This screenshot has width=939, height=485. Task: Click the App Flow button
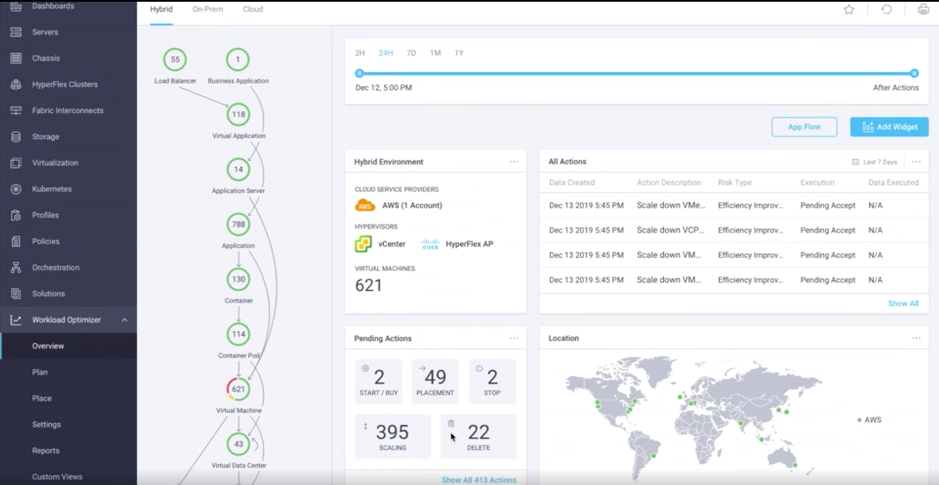(804, 127)
